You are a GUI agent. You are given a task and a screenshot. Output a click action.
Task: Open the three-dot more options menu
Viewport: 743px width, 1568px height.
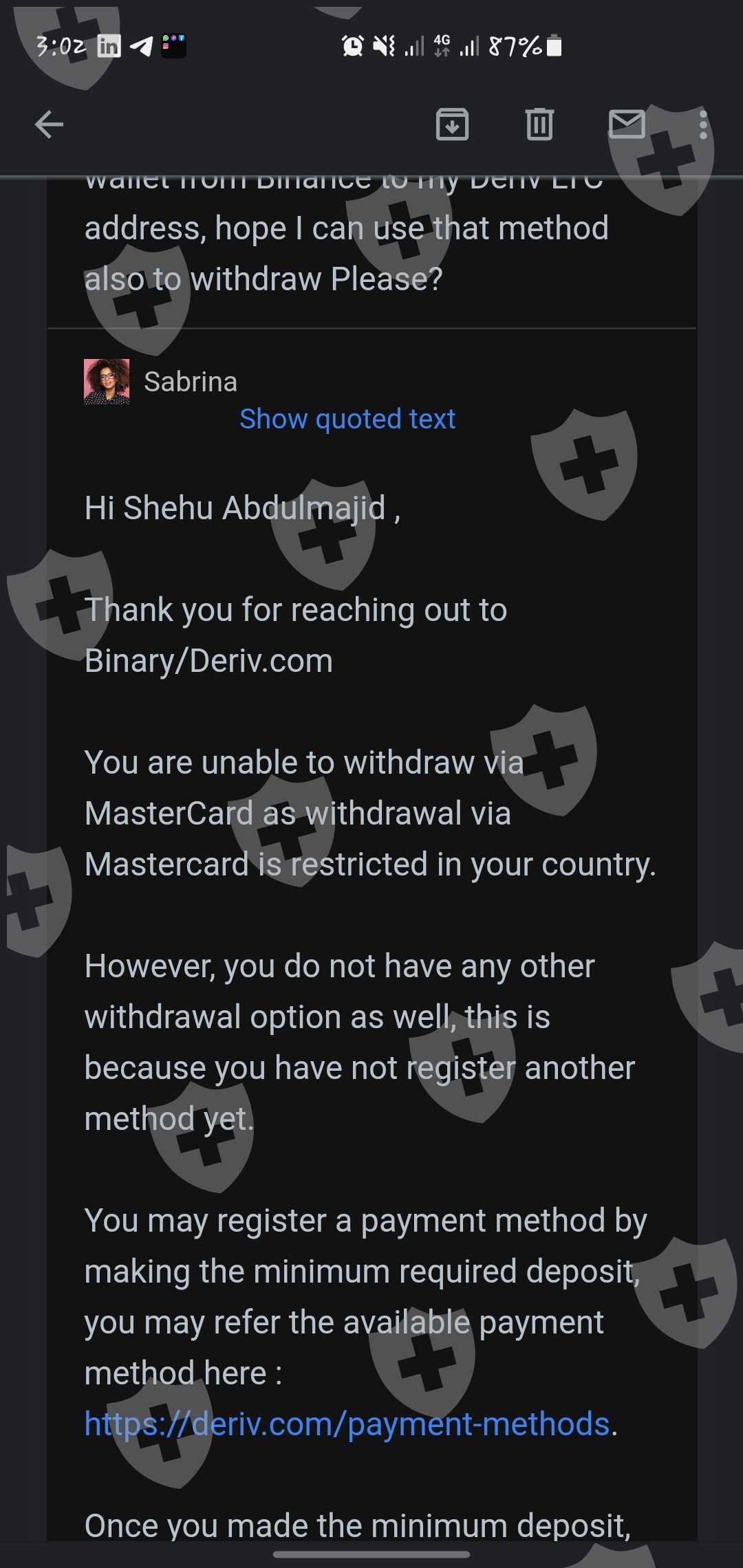point(703,124)
